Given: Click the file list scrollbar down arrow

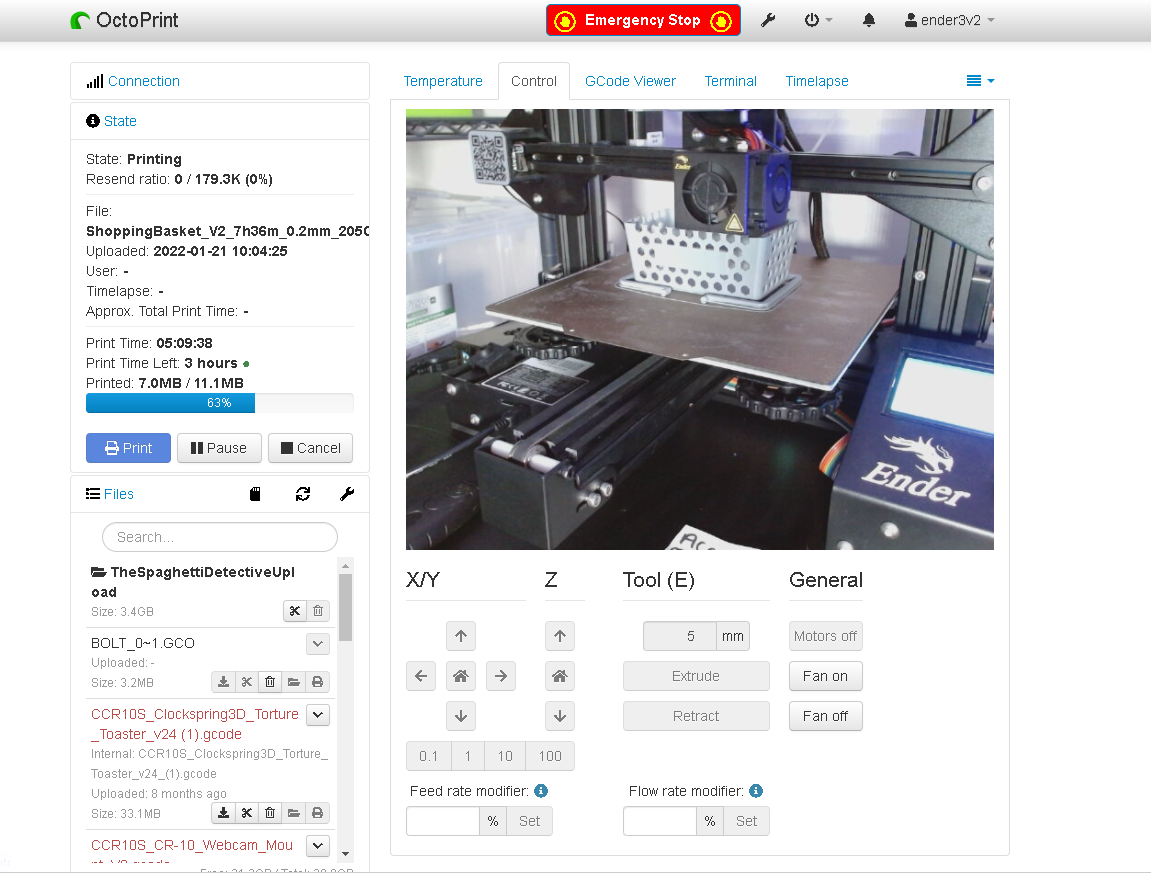Looking at the screenshot, I should pyautogui.click(x=345, y=854).
